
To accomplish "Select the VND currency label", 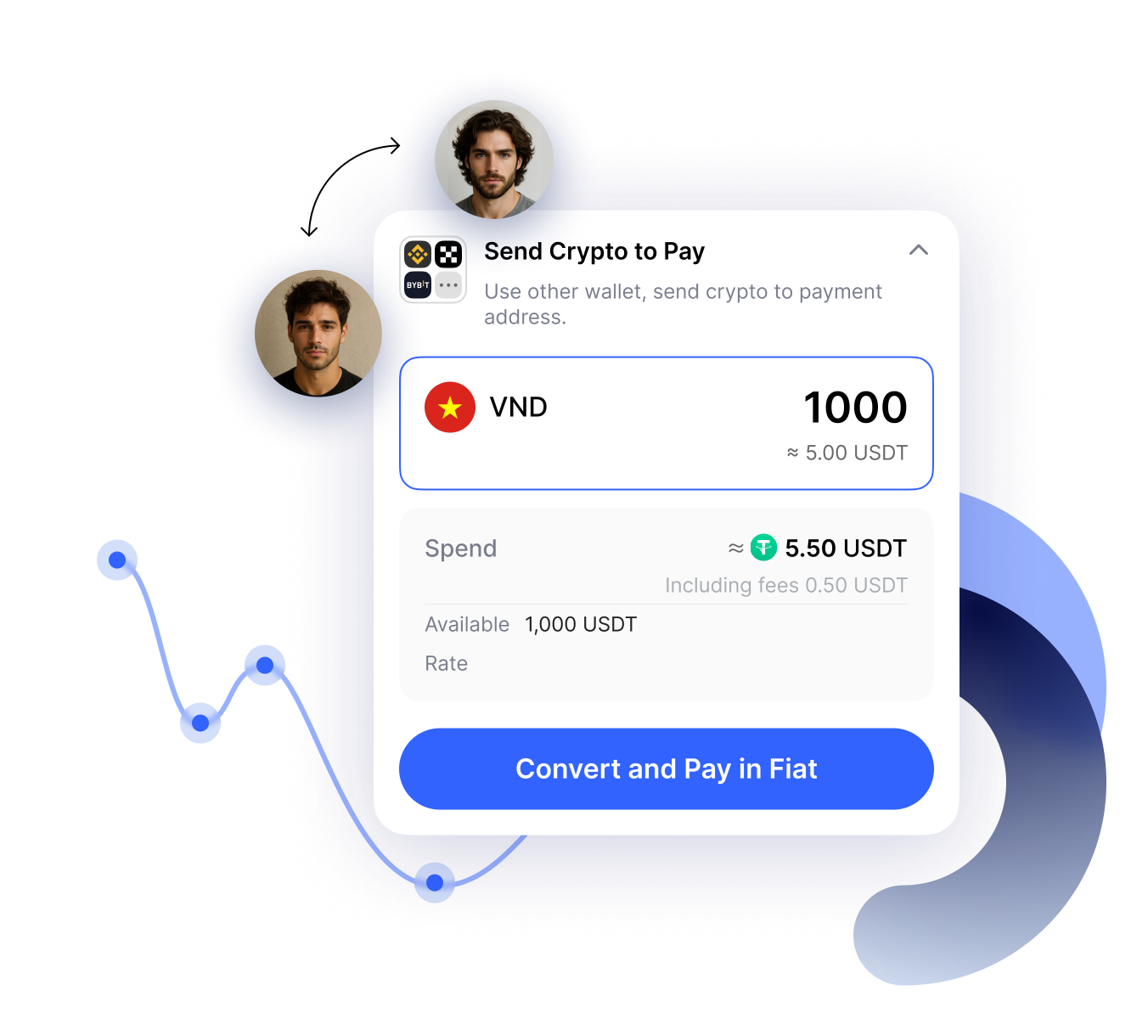I will point(518,408).
